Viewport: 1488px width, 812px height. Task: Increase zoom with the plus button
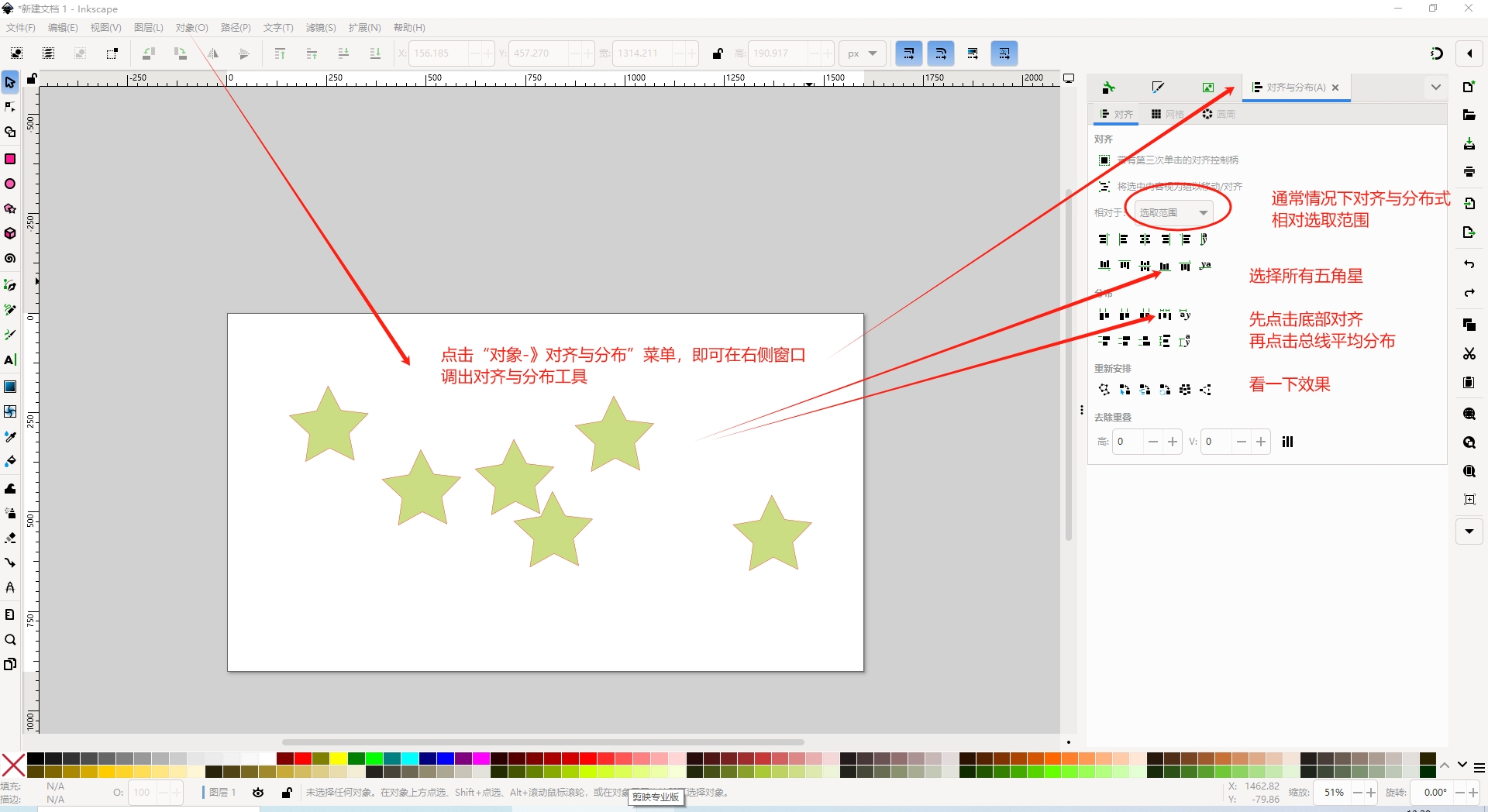1371,793
